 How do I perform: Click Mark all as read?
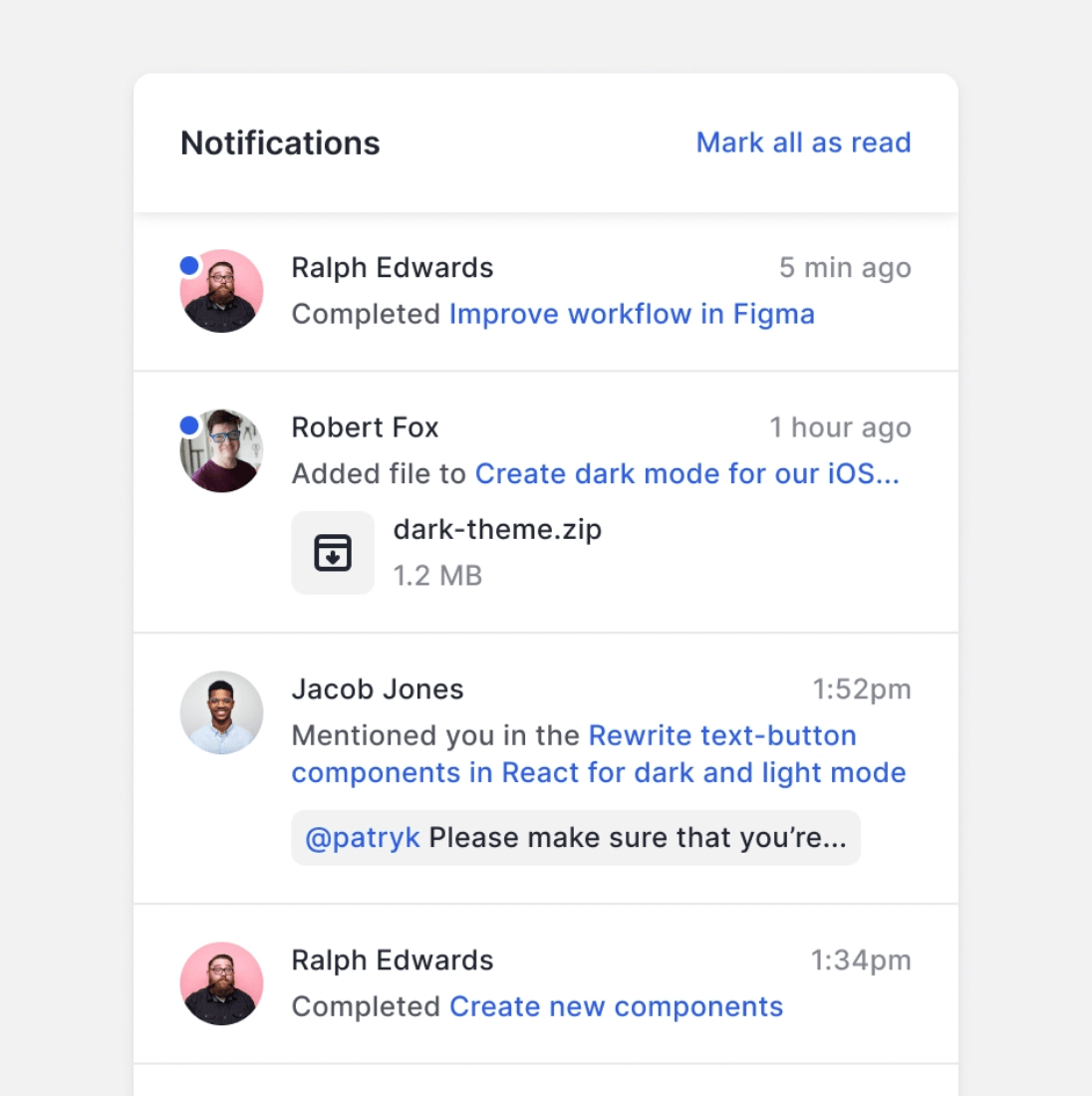click(803, 142)
